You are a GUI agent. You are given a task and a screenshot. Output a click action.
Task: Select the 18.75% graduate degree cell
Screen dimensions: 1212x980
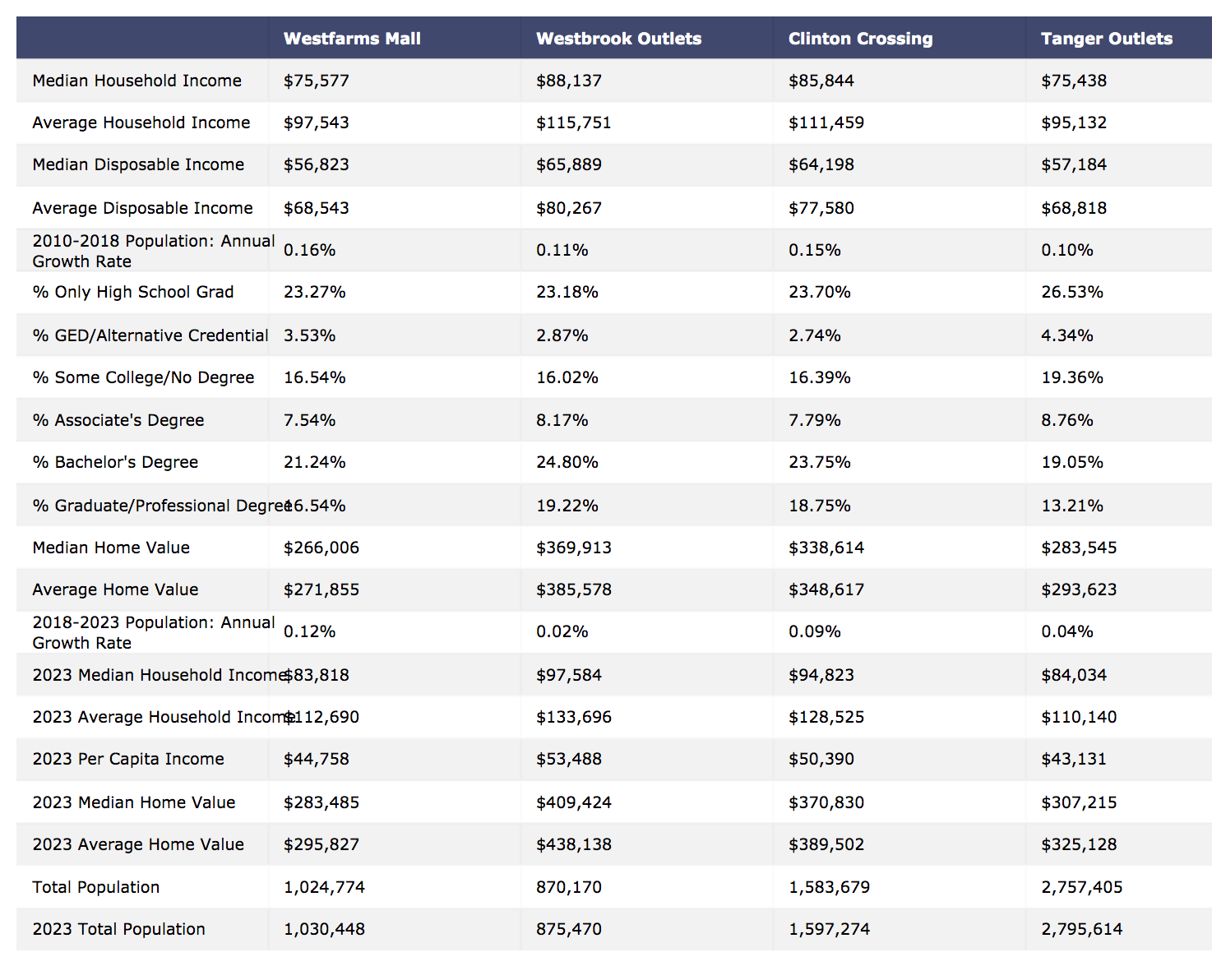pos(820,506)
